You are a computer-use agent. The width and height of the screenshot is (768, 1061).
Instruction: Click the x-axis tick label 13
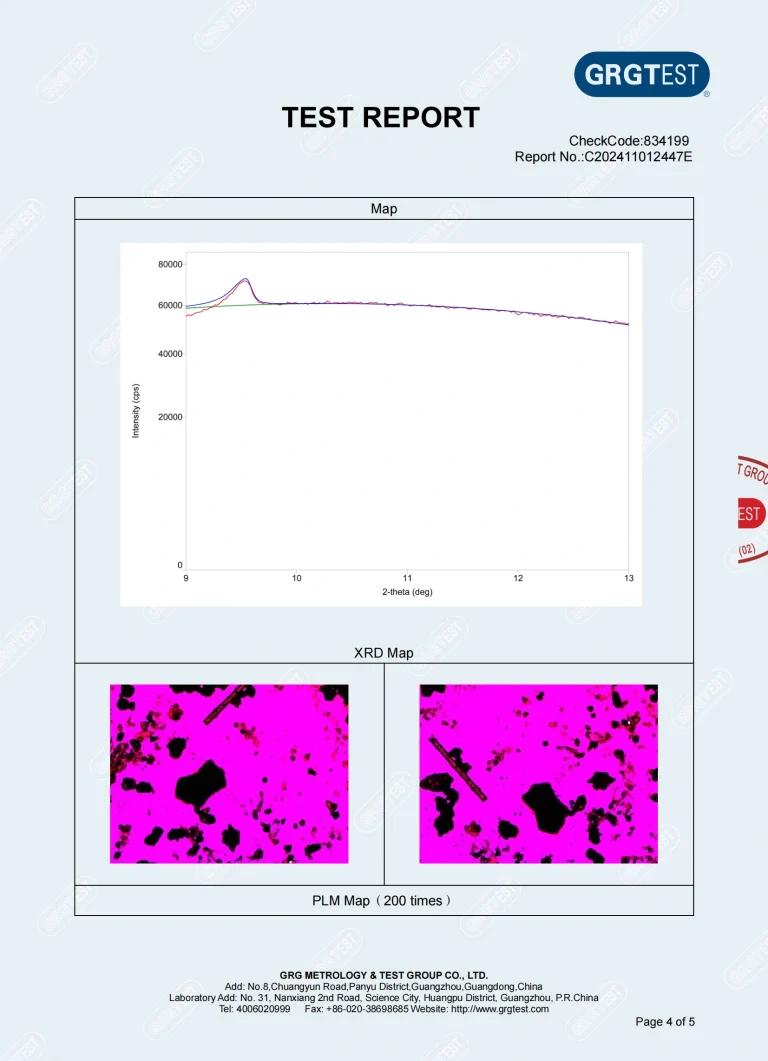629,578
